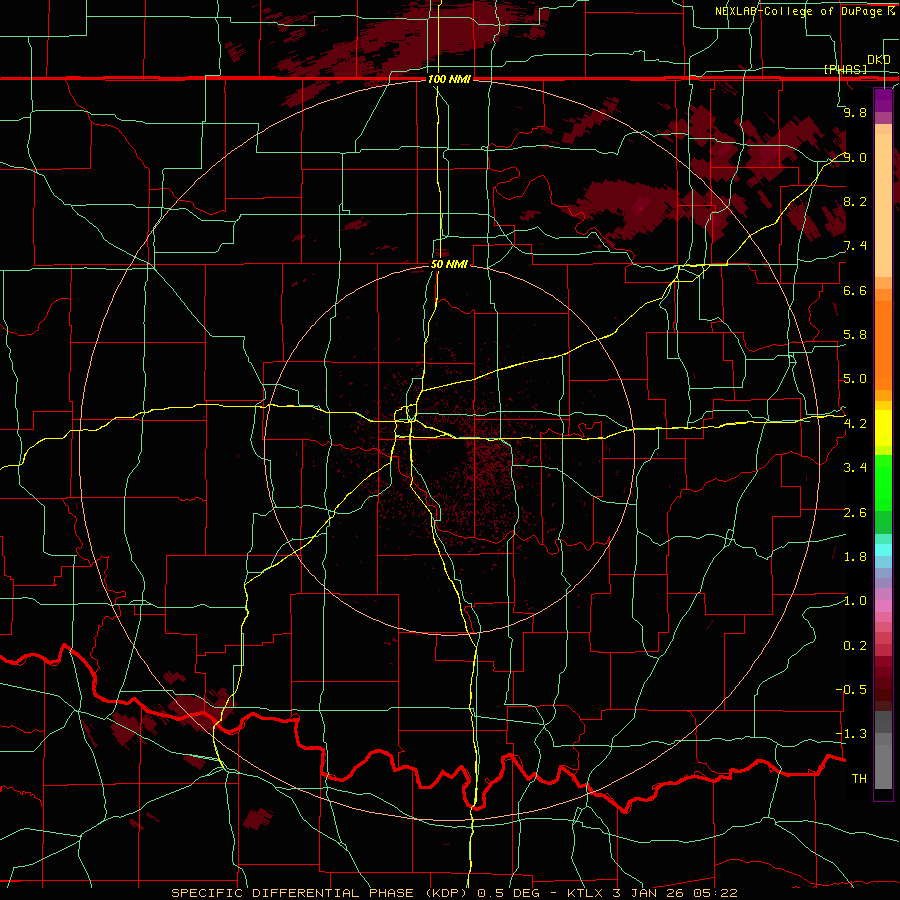Pick the orange swatch beside 5.8
900x900 pixels.
[x=883, y=344]
